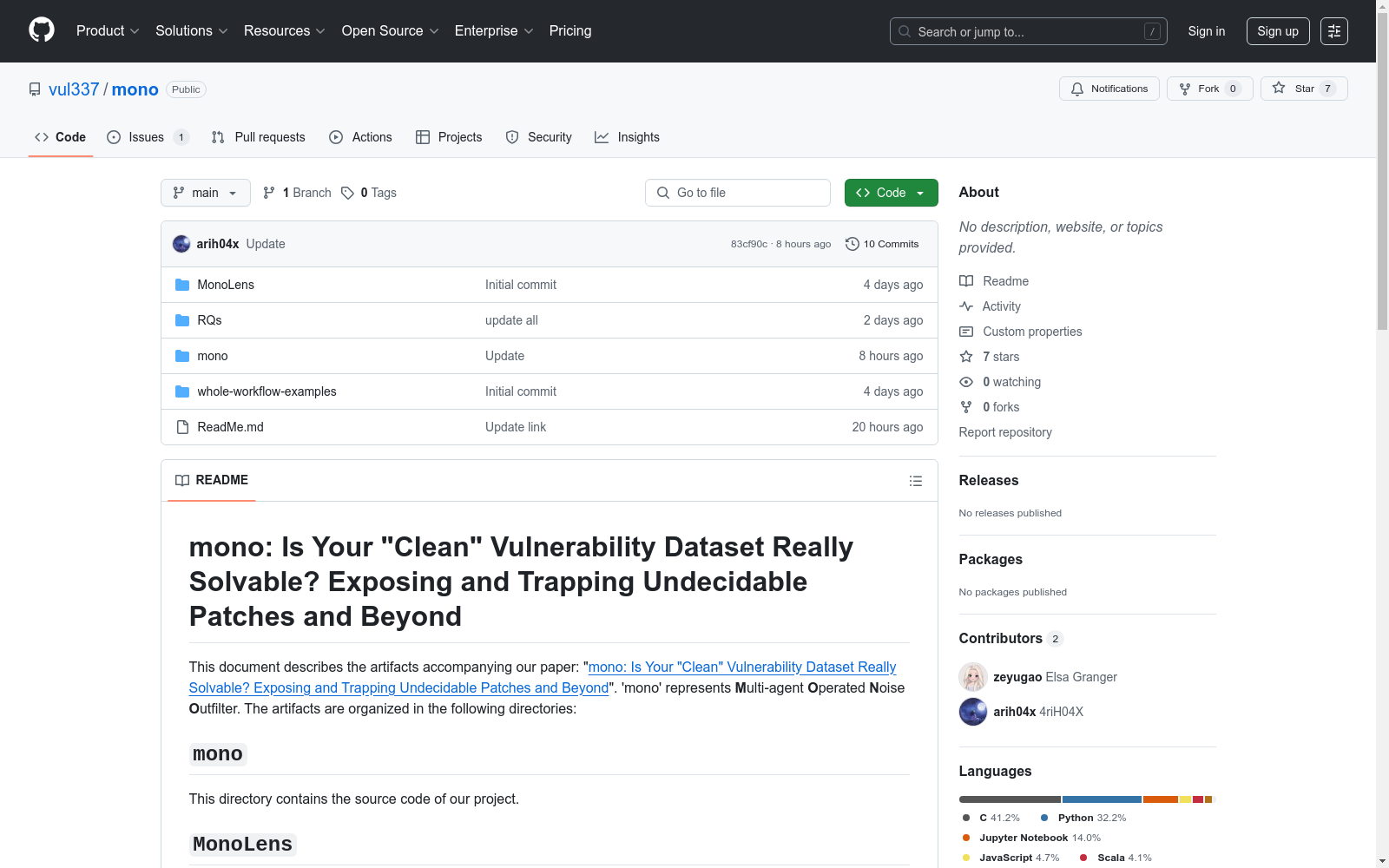Open the green Code dropdown button
1389x868 pixels.
click(x=892, y=193)
